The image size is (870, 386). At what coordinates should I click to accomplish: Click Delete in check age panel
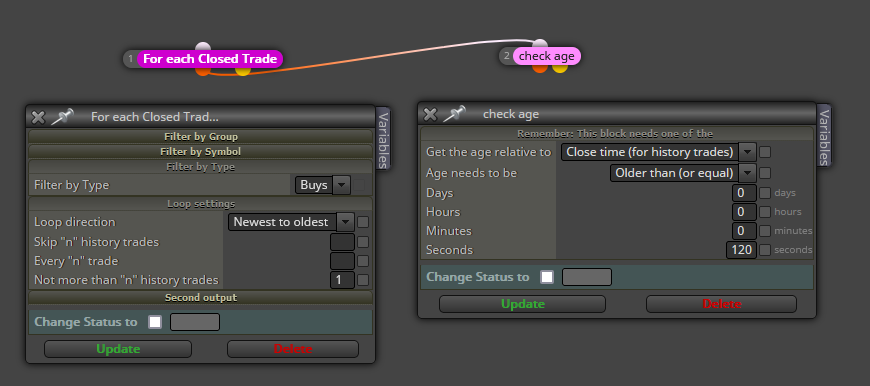pyautogui.click(x=721, y=304)
